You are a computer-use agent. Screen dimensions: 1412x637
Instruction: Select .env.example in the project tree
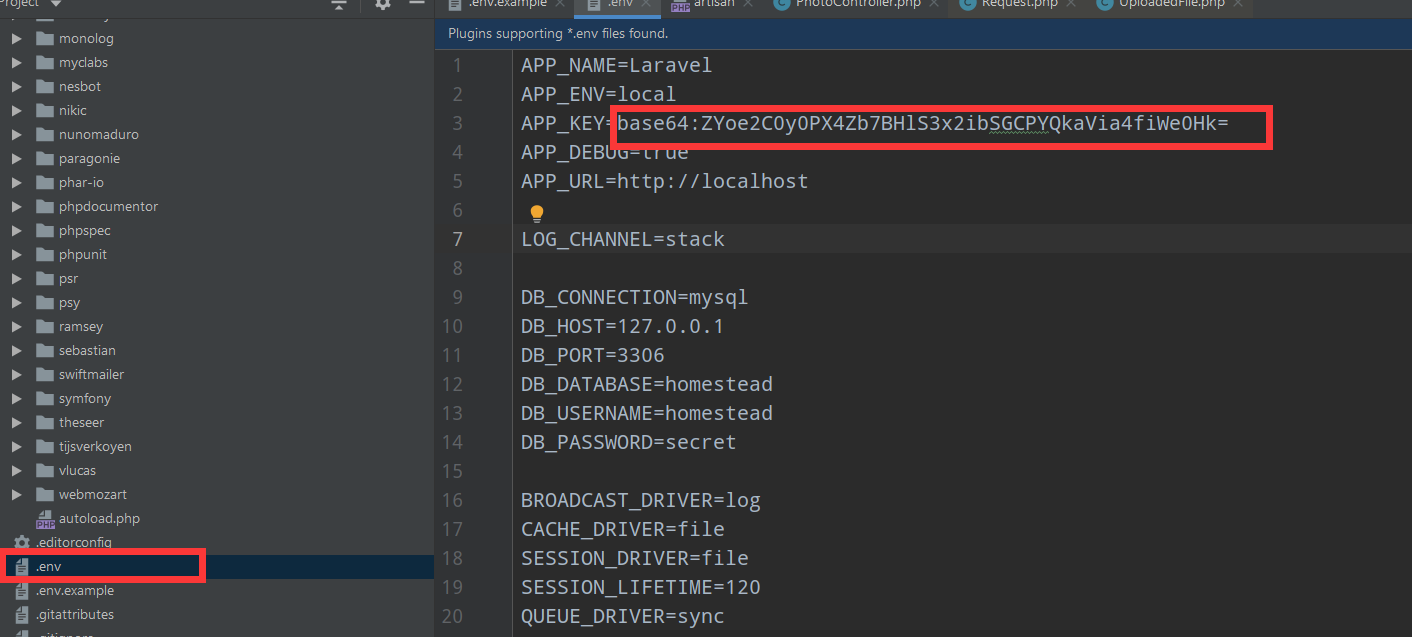[x=73, y=590]
